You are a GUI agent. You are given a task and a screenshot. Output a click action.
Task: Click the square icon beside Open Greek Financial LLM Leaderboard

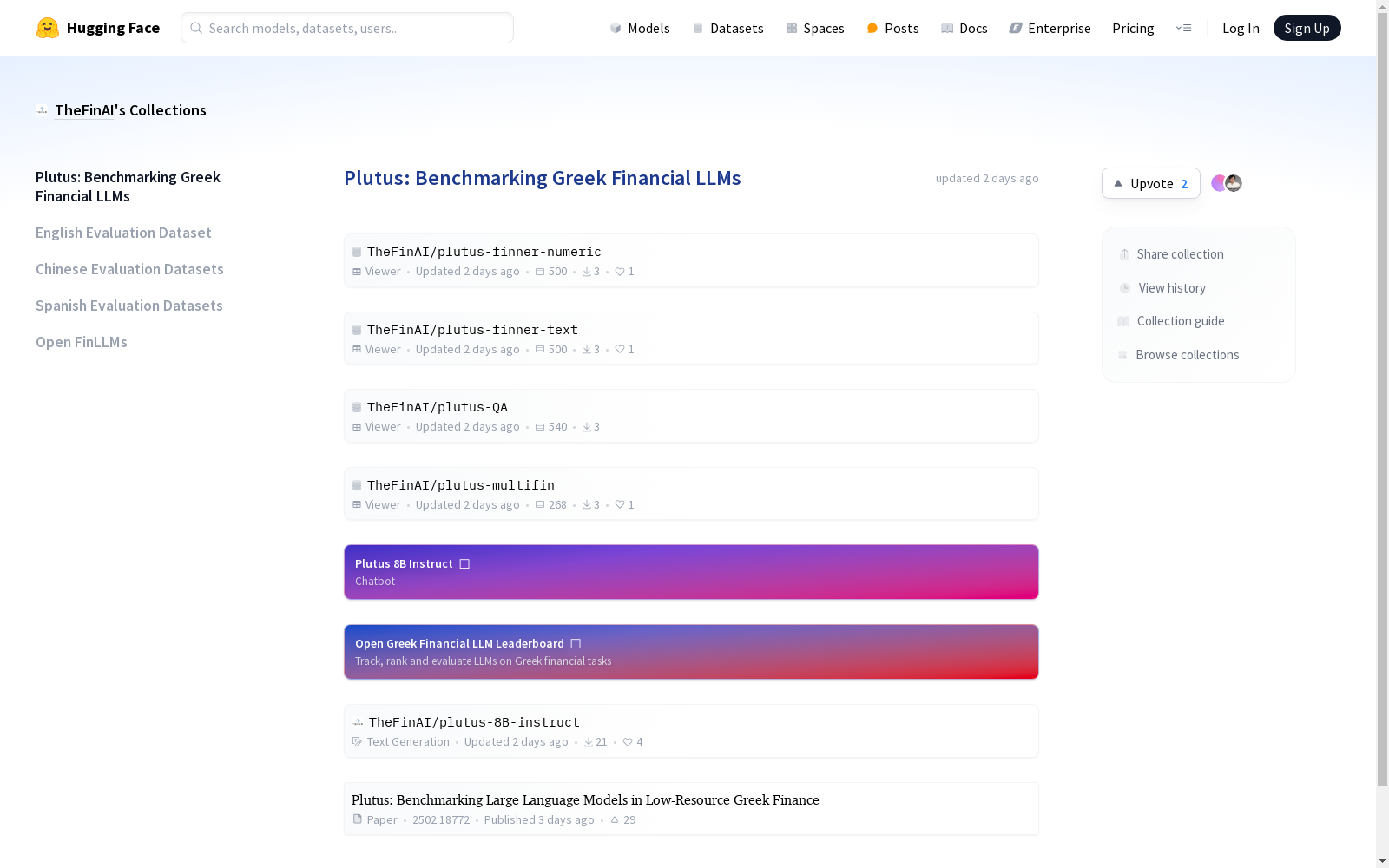576,644
